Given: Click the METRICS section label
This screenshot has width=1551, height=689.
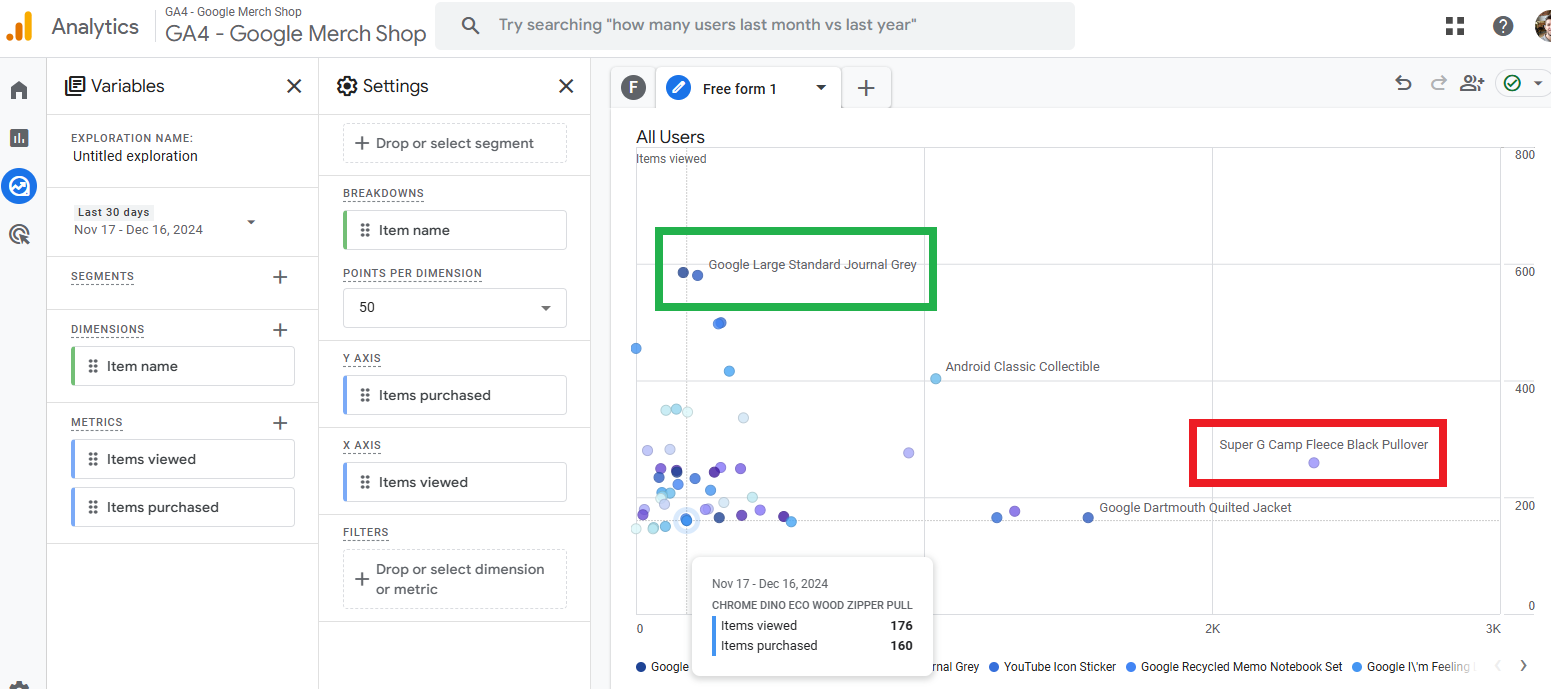Looking at the screenshot, I should tap(97, 423).
